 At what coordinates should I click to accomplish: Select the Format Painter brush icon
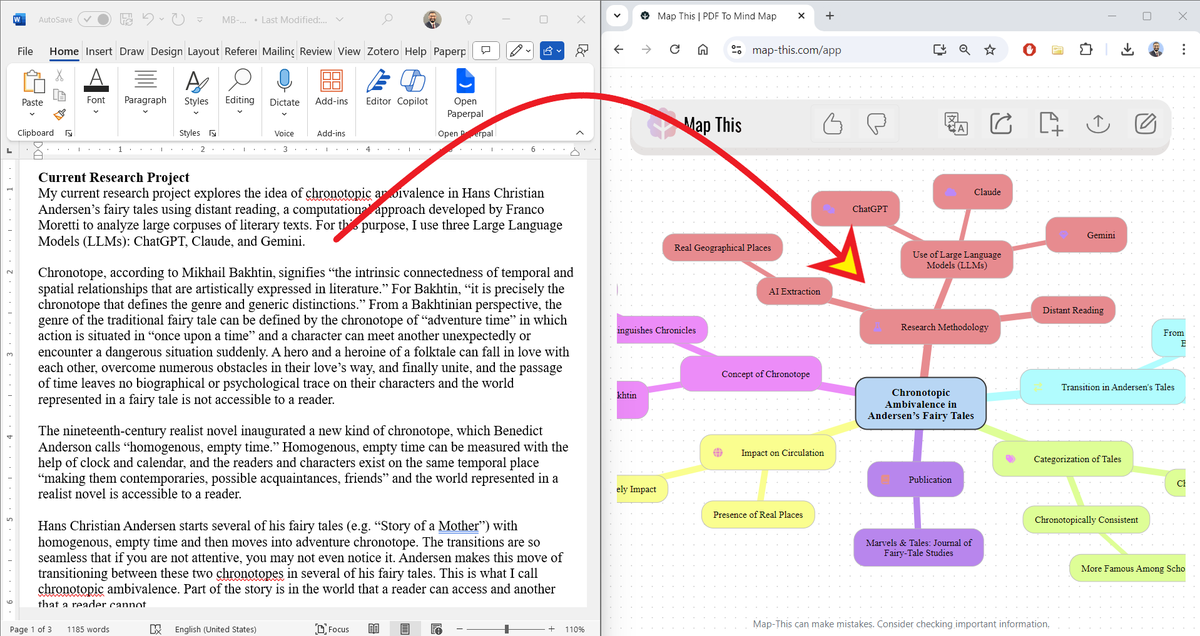click(59, 114)
